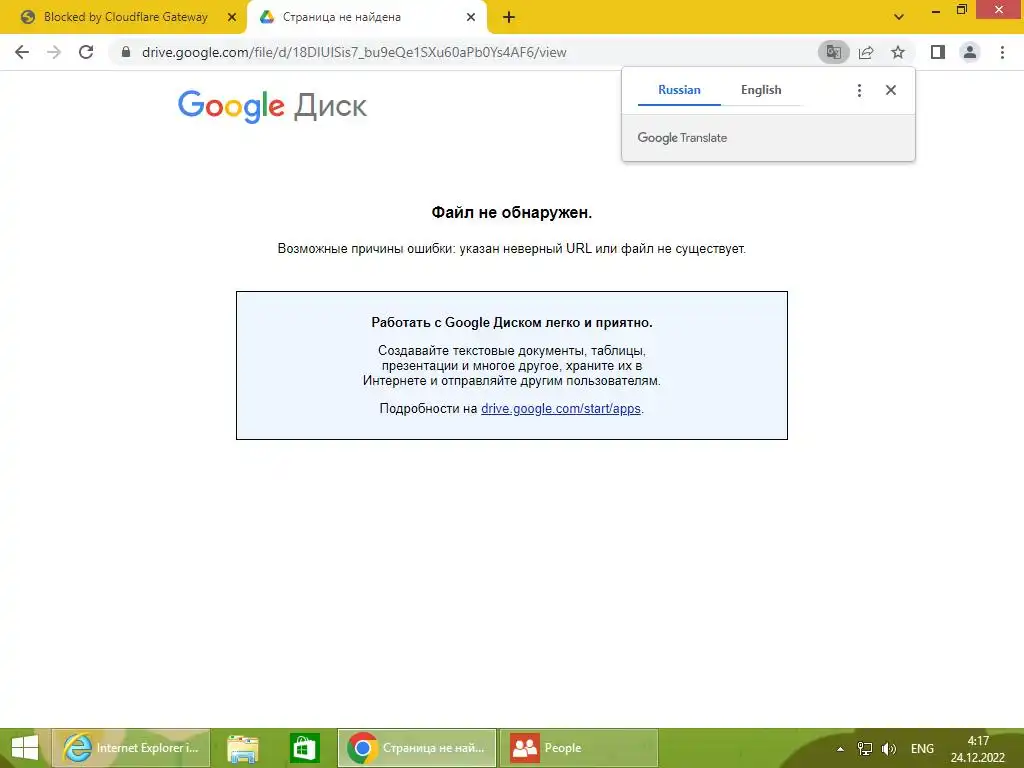Click the lock icon in the address bar

pyautogui.click(x=126, y=52)
